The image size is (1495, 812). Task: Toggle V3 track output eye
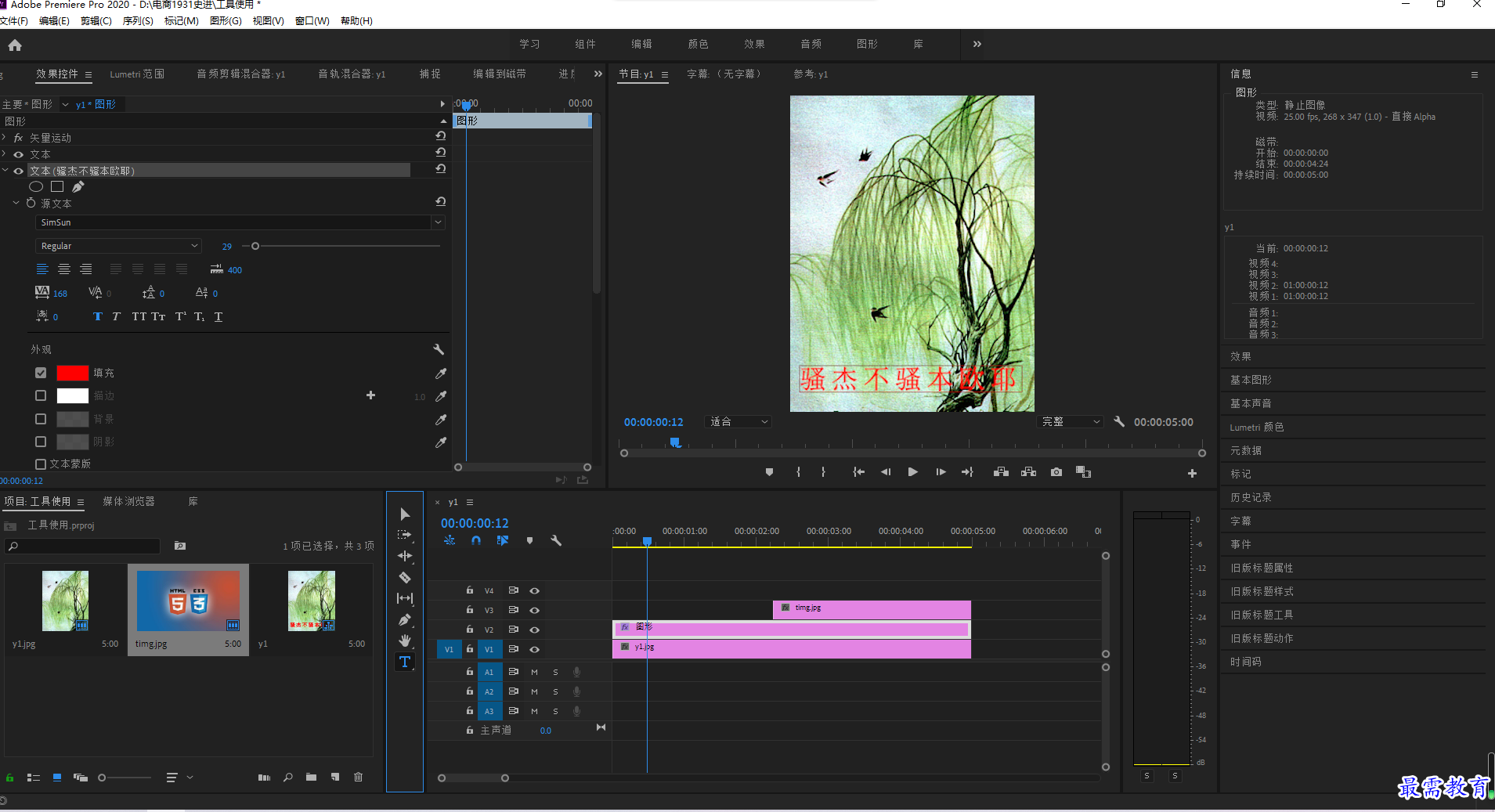tap(534, 610)
